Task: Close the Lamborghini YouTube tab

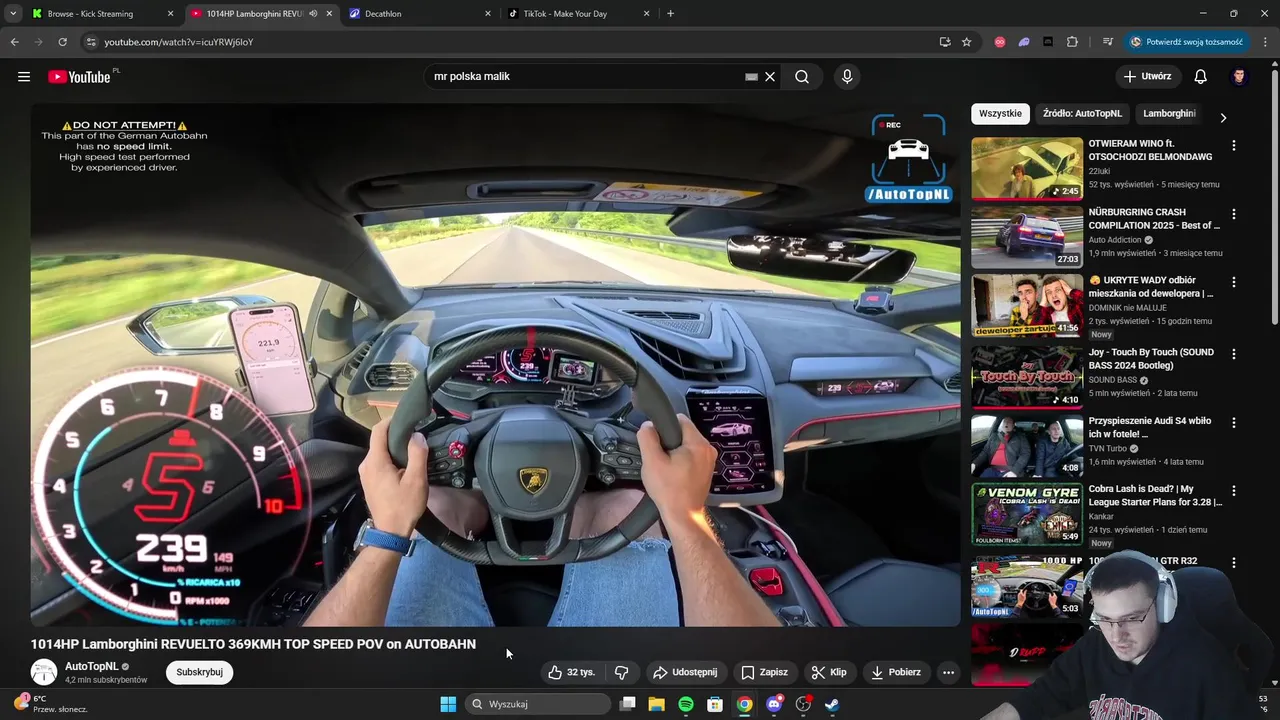Action: (329, 14)
